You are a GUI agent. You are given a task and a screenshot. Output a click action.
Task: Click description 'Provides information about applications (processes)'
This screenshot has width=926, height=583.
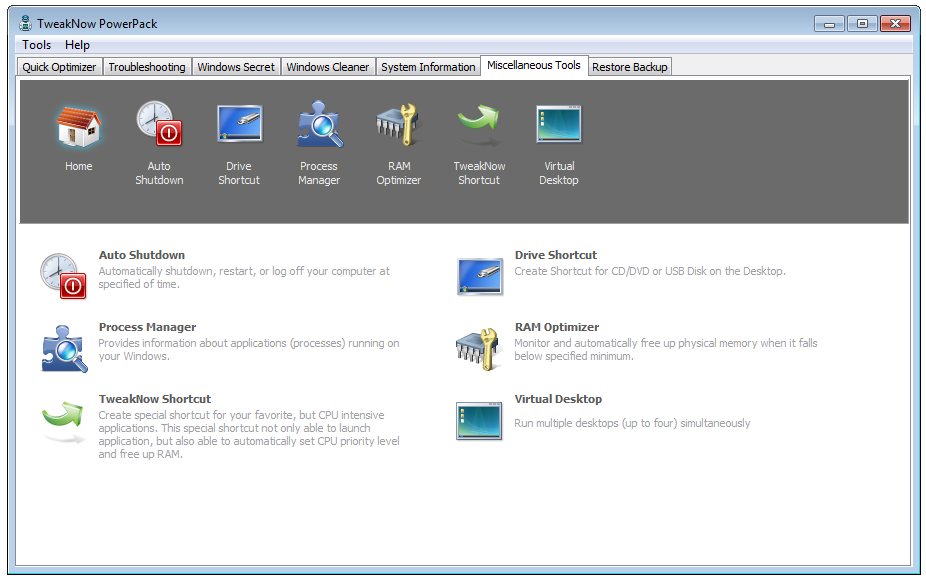[249, 350]
